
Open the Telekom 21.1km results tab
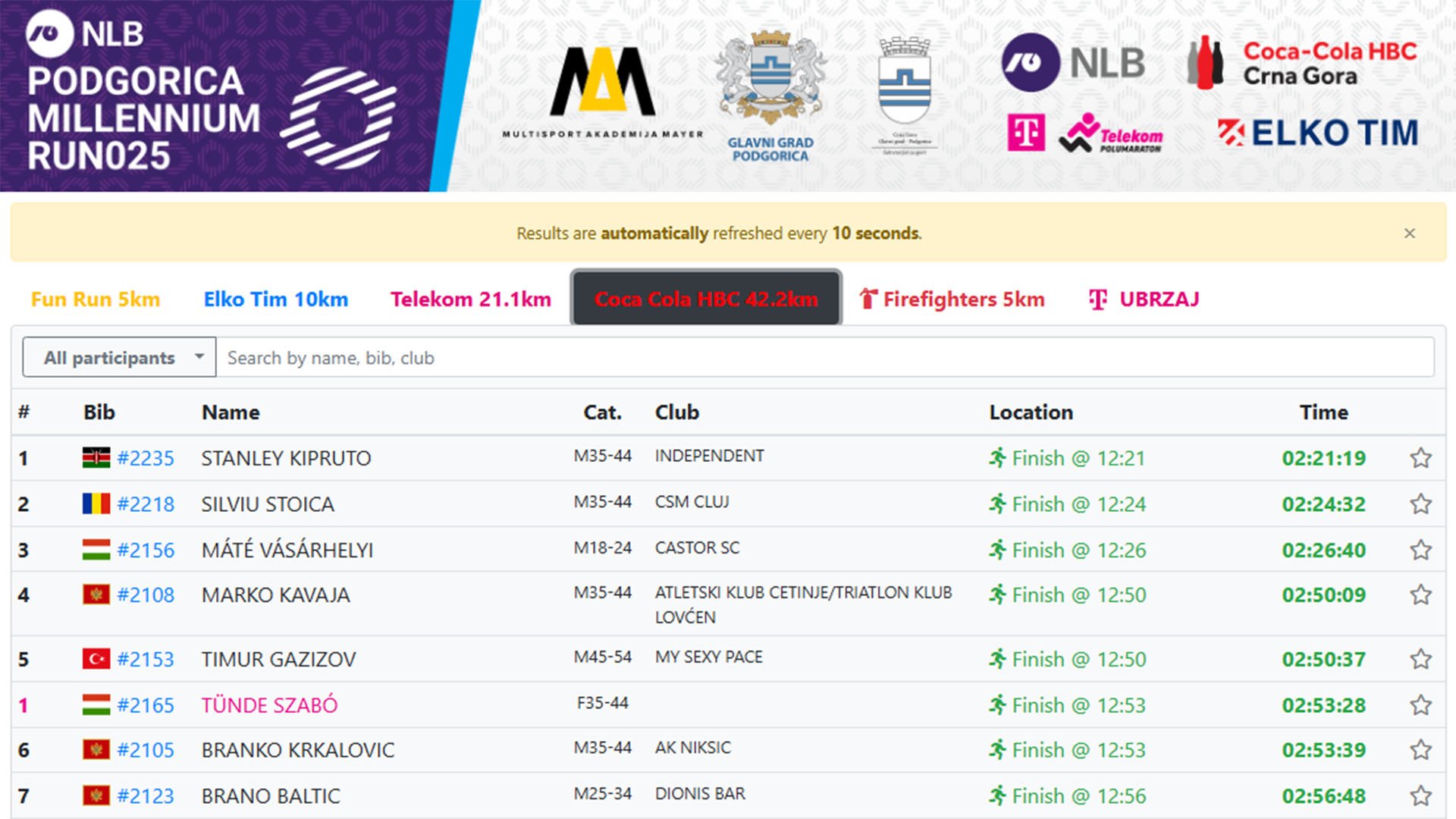tap(470, 300)
